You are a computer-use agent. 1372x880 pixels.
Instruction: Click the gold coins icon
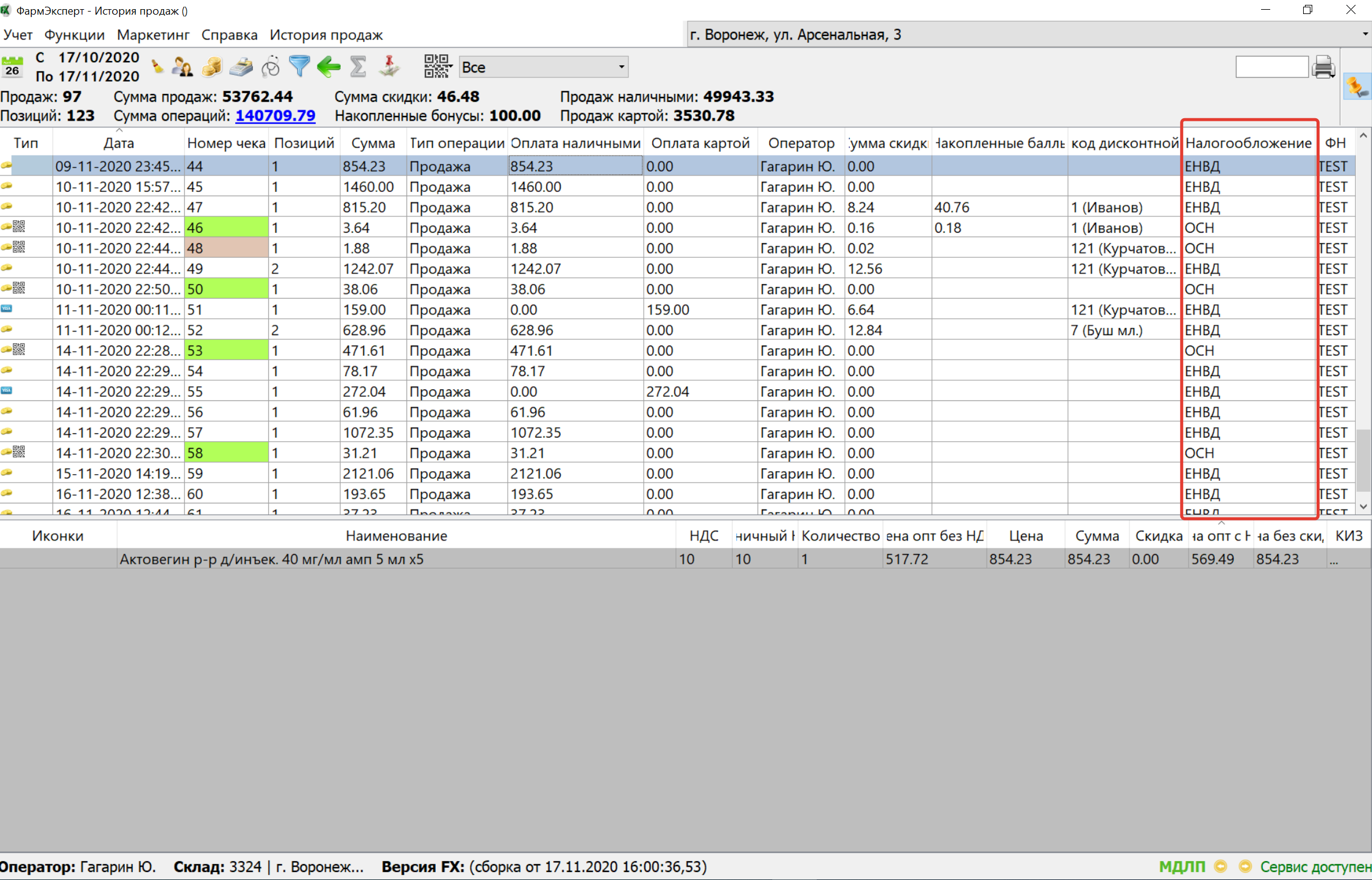(x=211, y=66)
